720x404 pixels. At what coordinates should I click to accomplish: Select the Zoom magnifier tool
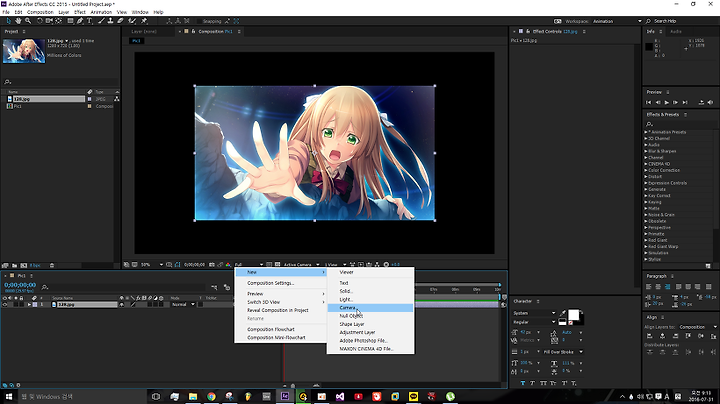click(28, 21)
